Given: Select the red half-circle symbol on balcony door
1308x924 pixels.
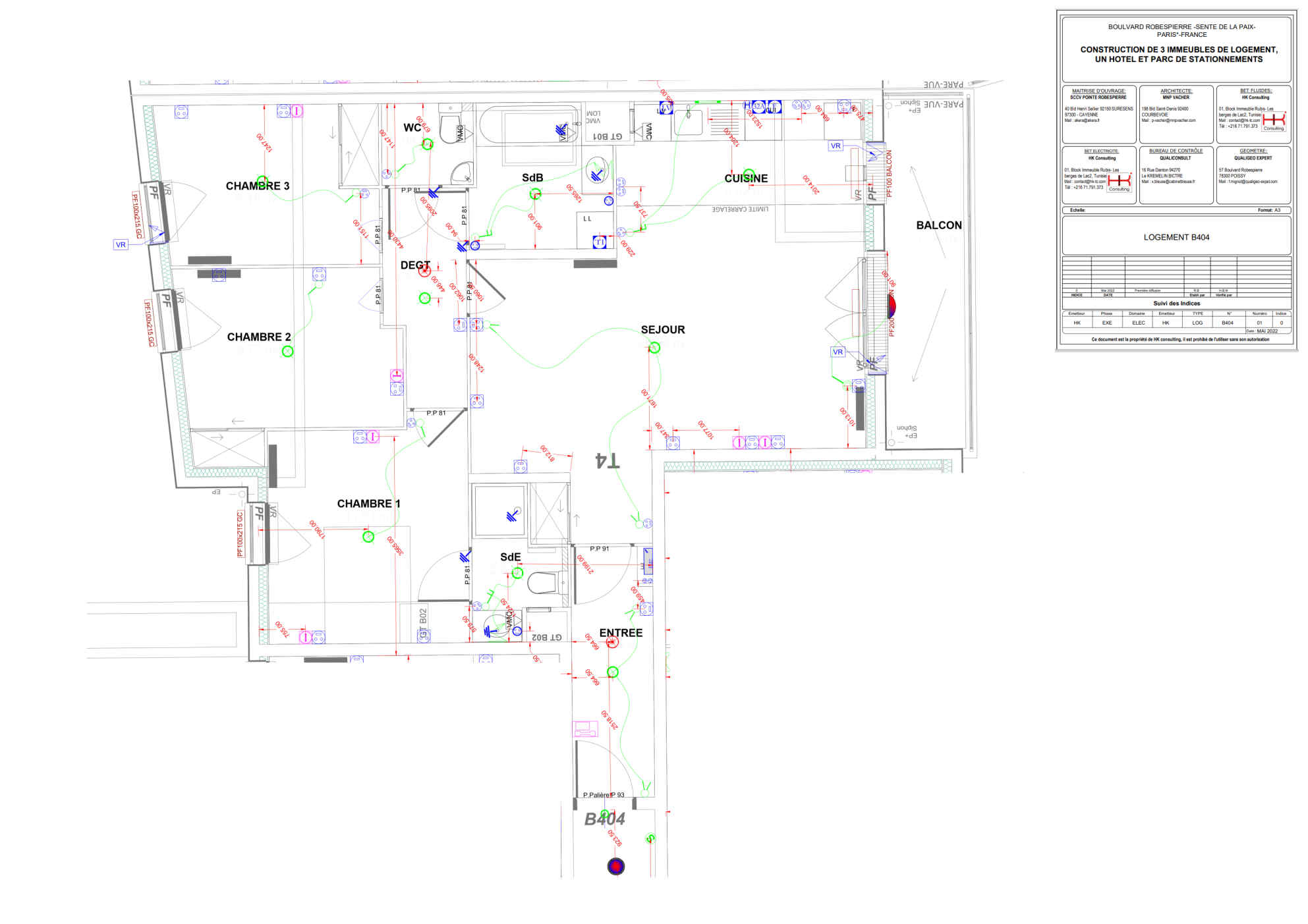Looking at the screenshot, I should tap(892, 306).
